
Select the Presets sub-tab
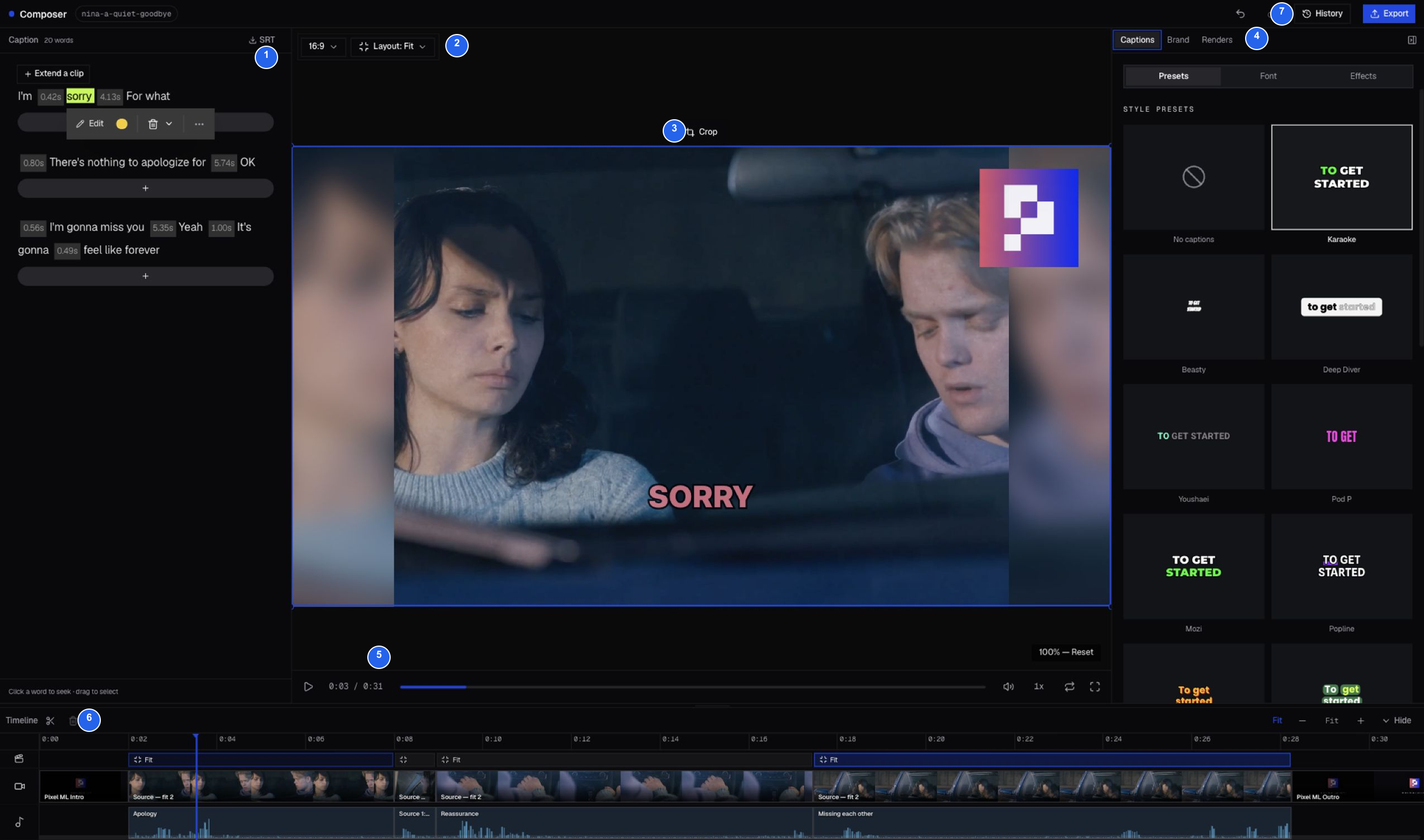1173,76
